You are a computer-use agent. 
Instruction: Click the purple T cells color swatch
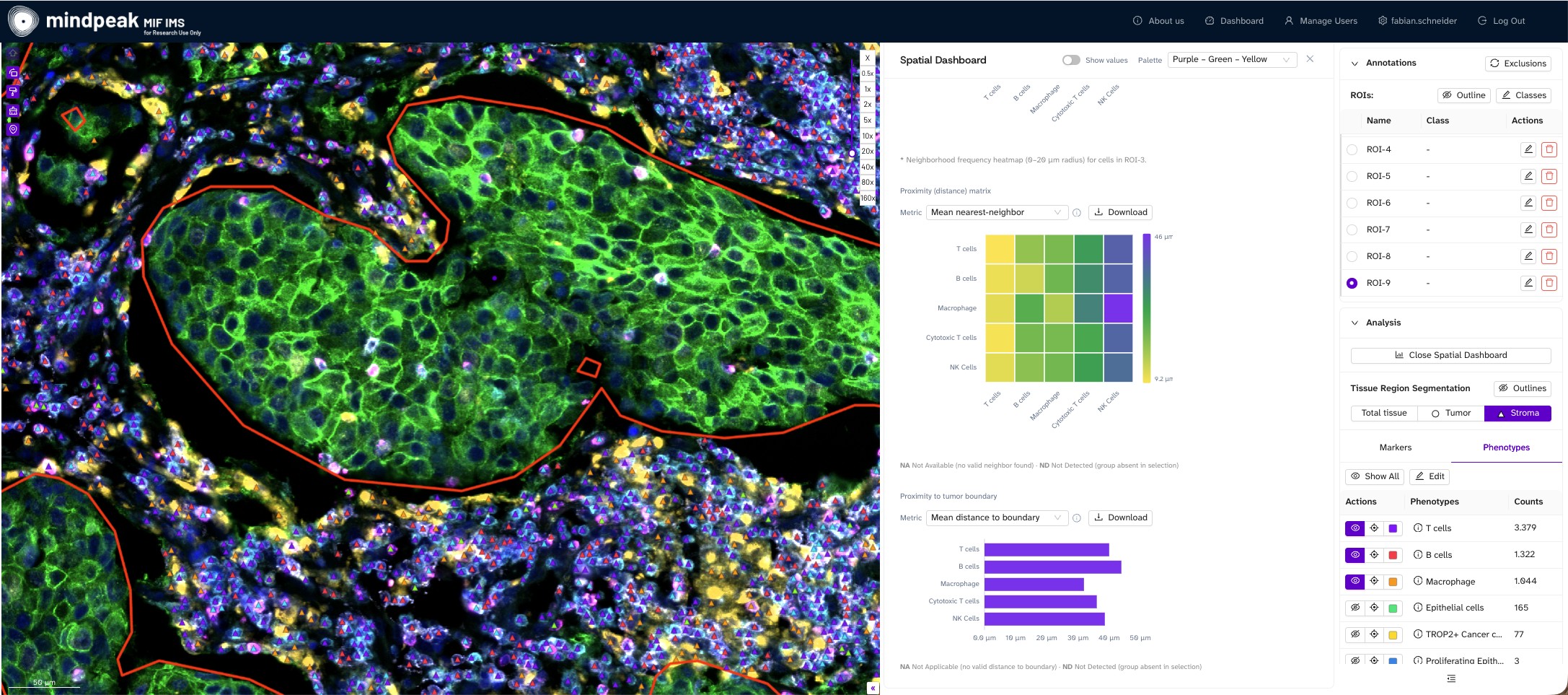tap(1393, 528)
